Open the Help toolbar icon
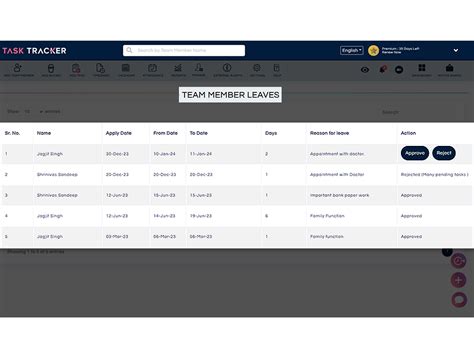 277,70
